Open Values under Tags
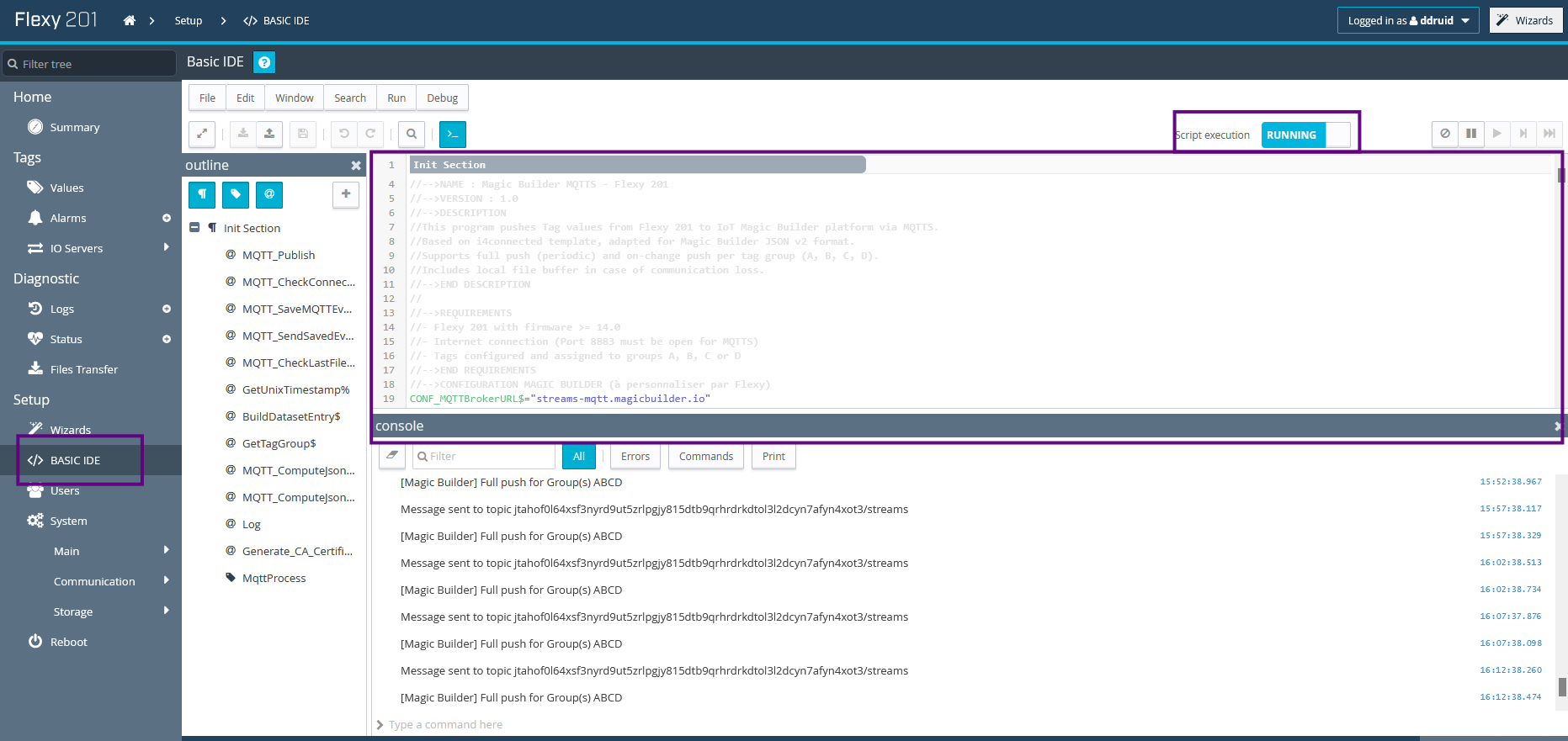1568x741 pixels. tap(66, 188)
